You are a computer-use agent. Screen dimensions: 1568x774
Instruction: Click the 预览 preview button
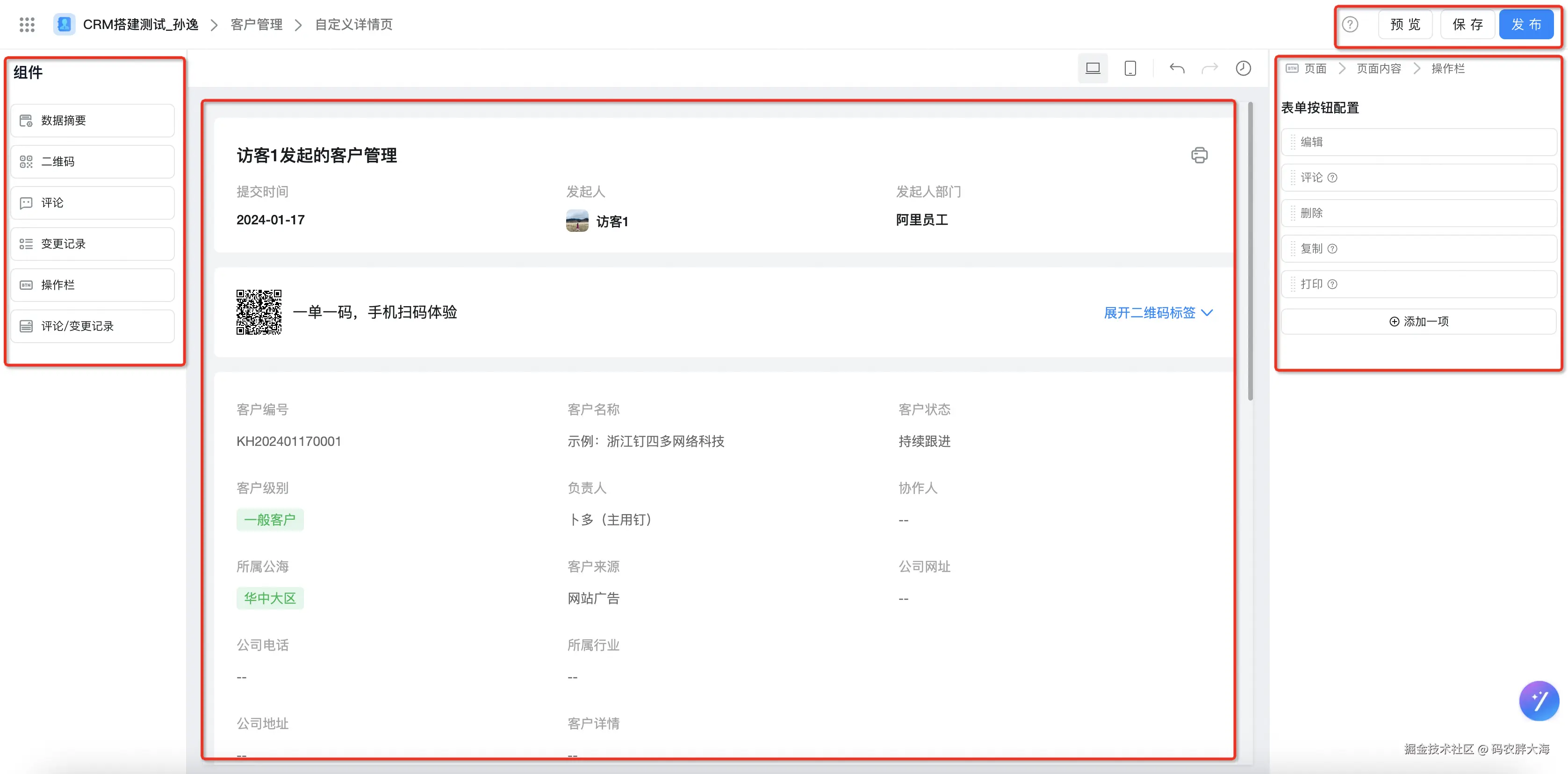1405,24
